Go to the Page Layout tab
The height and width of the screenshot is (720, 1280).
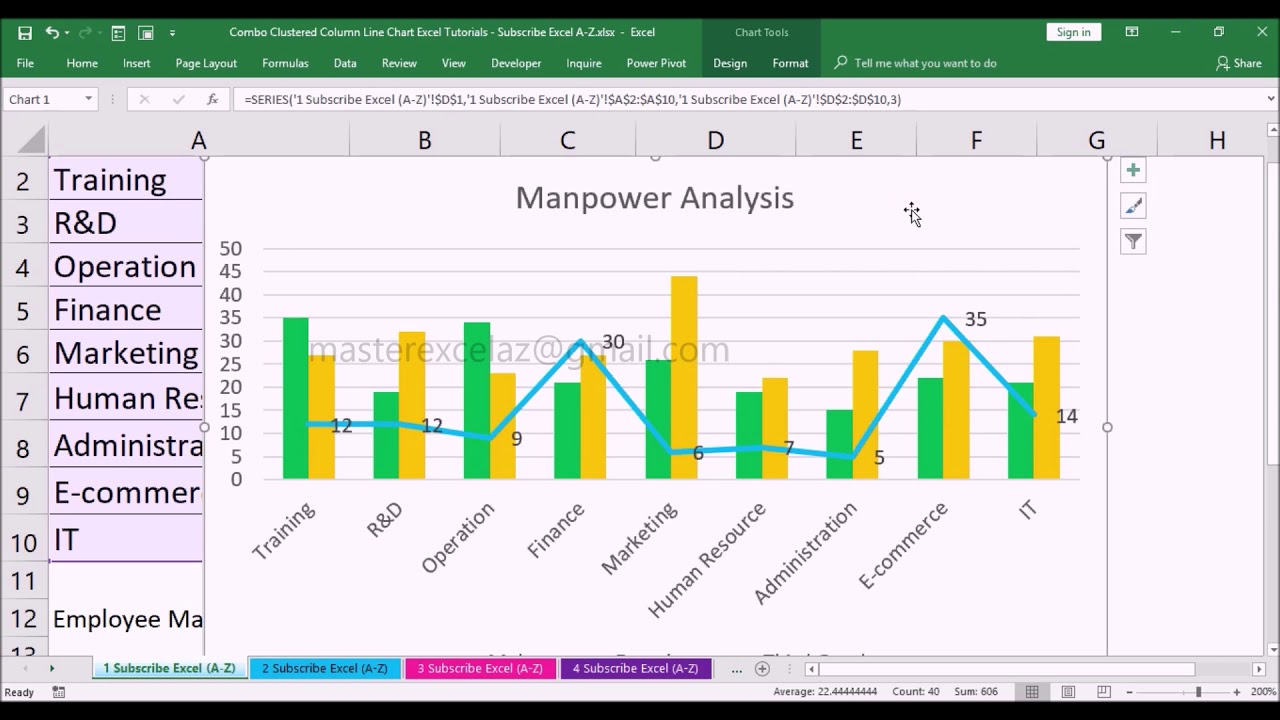[x=206, y=63]
